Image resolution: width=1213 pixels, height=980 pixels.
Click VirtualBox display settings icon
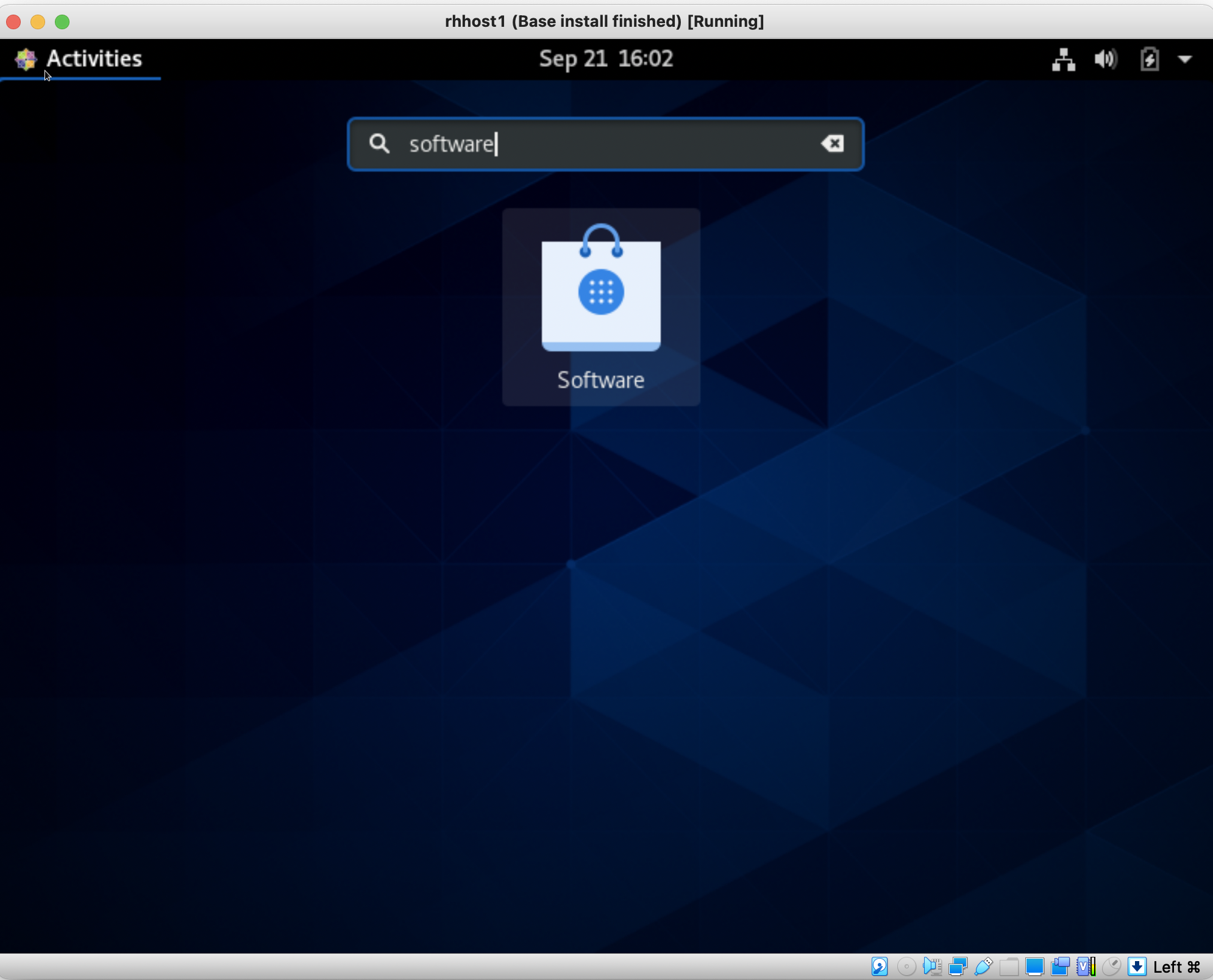pyautogui.click(x=1034, y=967)
